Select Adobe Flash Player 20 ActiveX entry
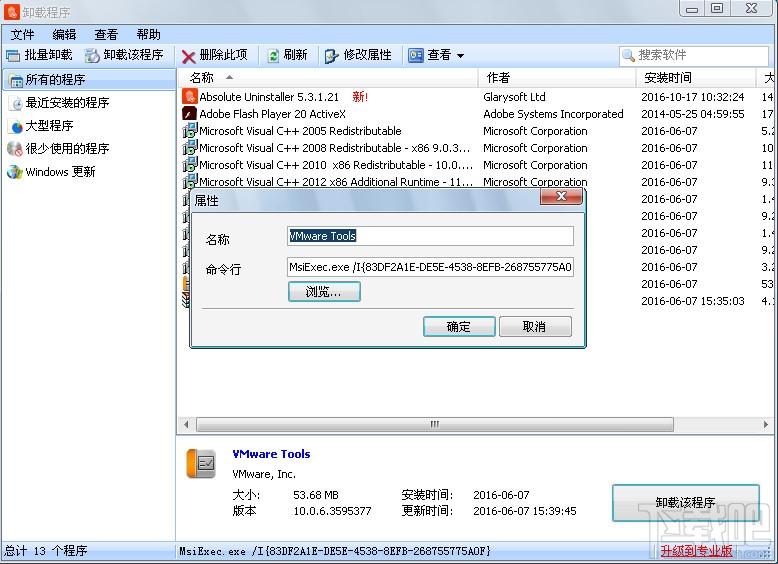 [272, 114]
